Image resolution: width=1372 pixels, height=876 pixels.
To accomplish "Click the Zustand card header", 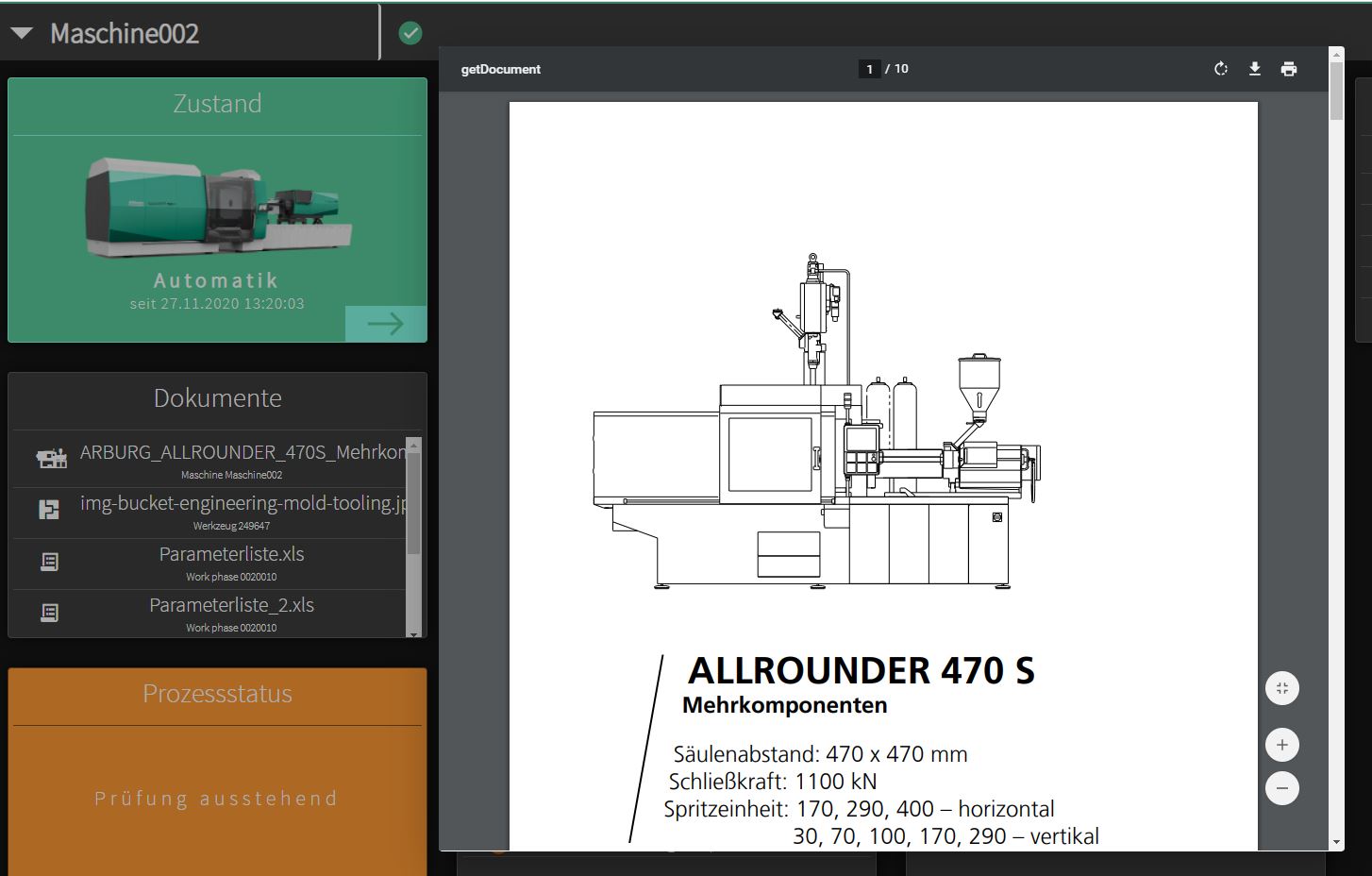I will click(x=217, y=104).
